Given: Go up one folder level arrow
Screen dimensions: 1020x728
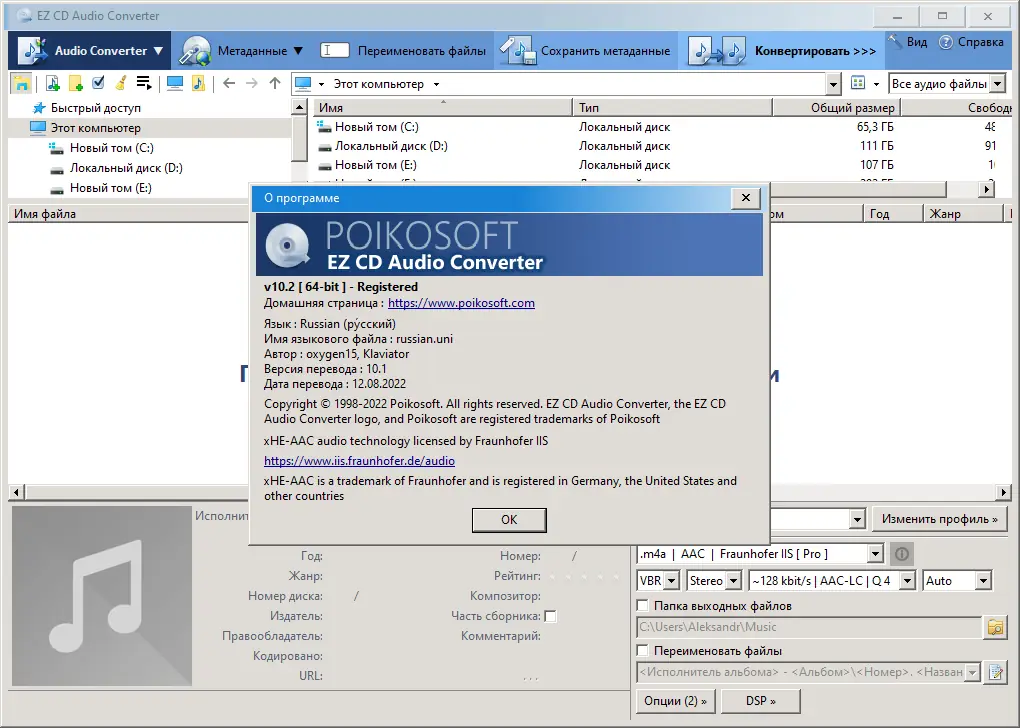Looking at the screenshot, I should point(275,83).
